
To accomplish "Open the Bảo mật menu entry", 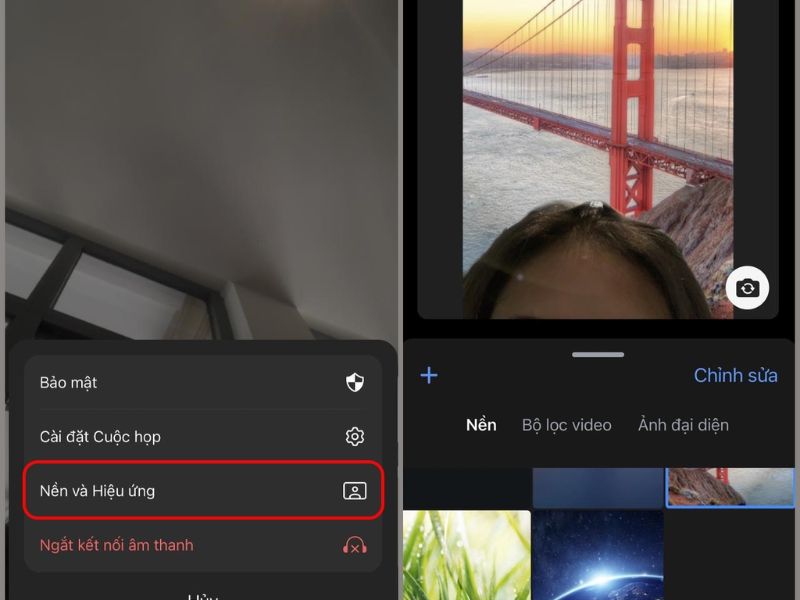I will pyautogui.click(x=68, y=383).
